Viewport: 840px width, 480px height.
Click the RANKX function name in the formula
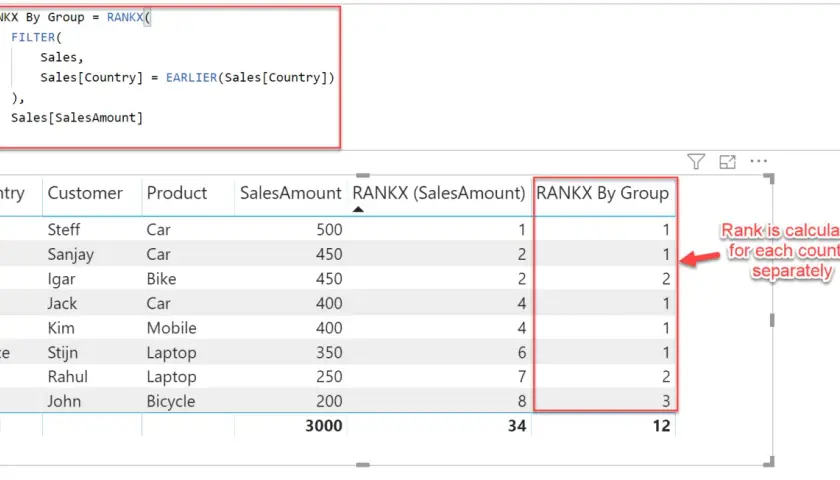(x=125, y=17)
